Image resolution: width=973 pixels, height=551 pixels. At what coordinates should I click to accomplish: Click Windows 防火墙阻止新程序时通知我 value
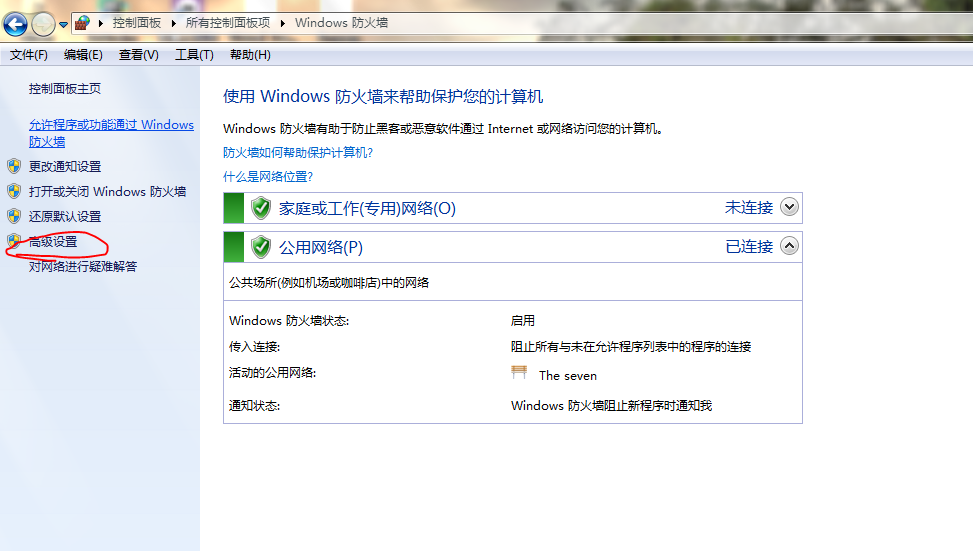tap(611, 406)
